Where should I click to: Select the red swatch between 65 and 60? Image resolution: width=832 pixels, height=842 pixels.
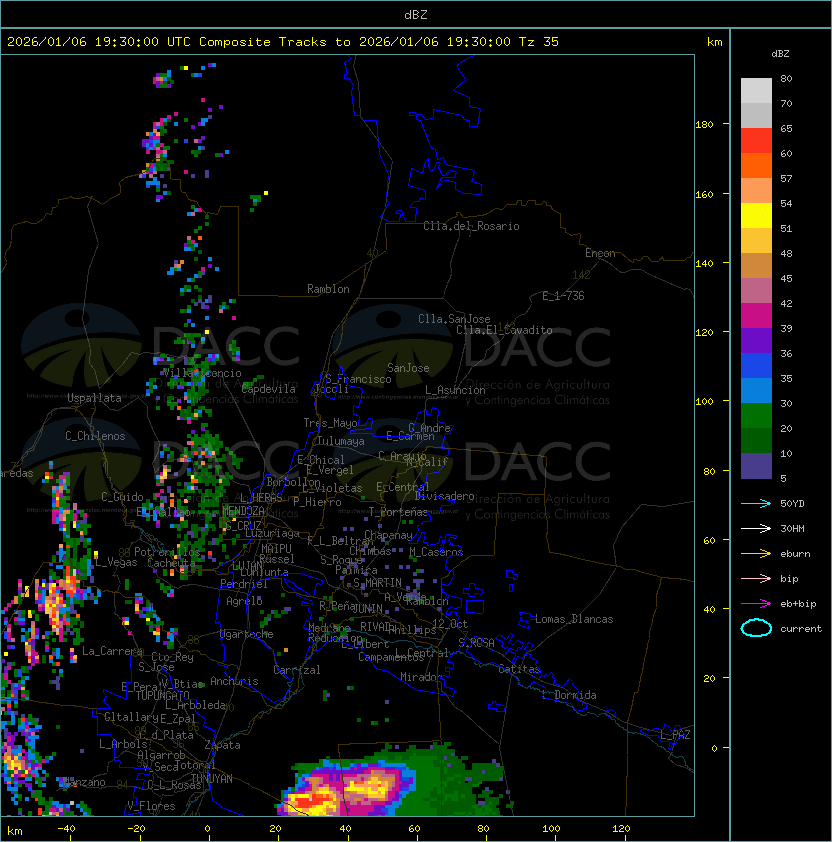[756, 141]
